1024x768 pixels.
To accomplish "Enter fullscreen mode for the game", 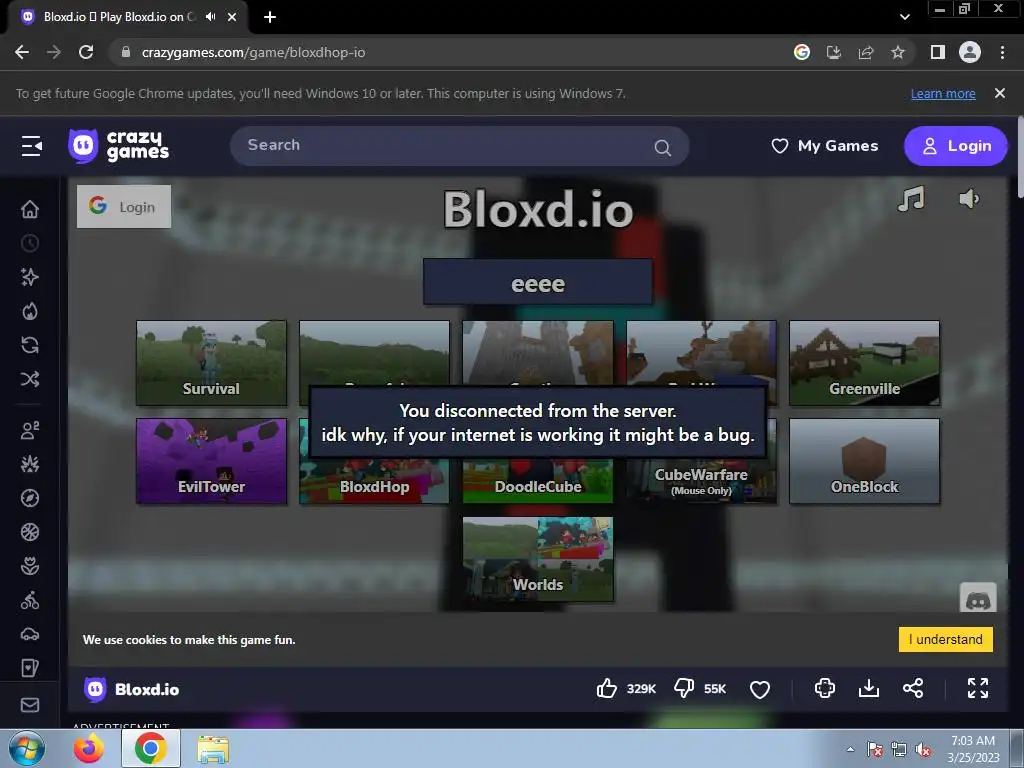I will point(978,688).
